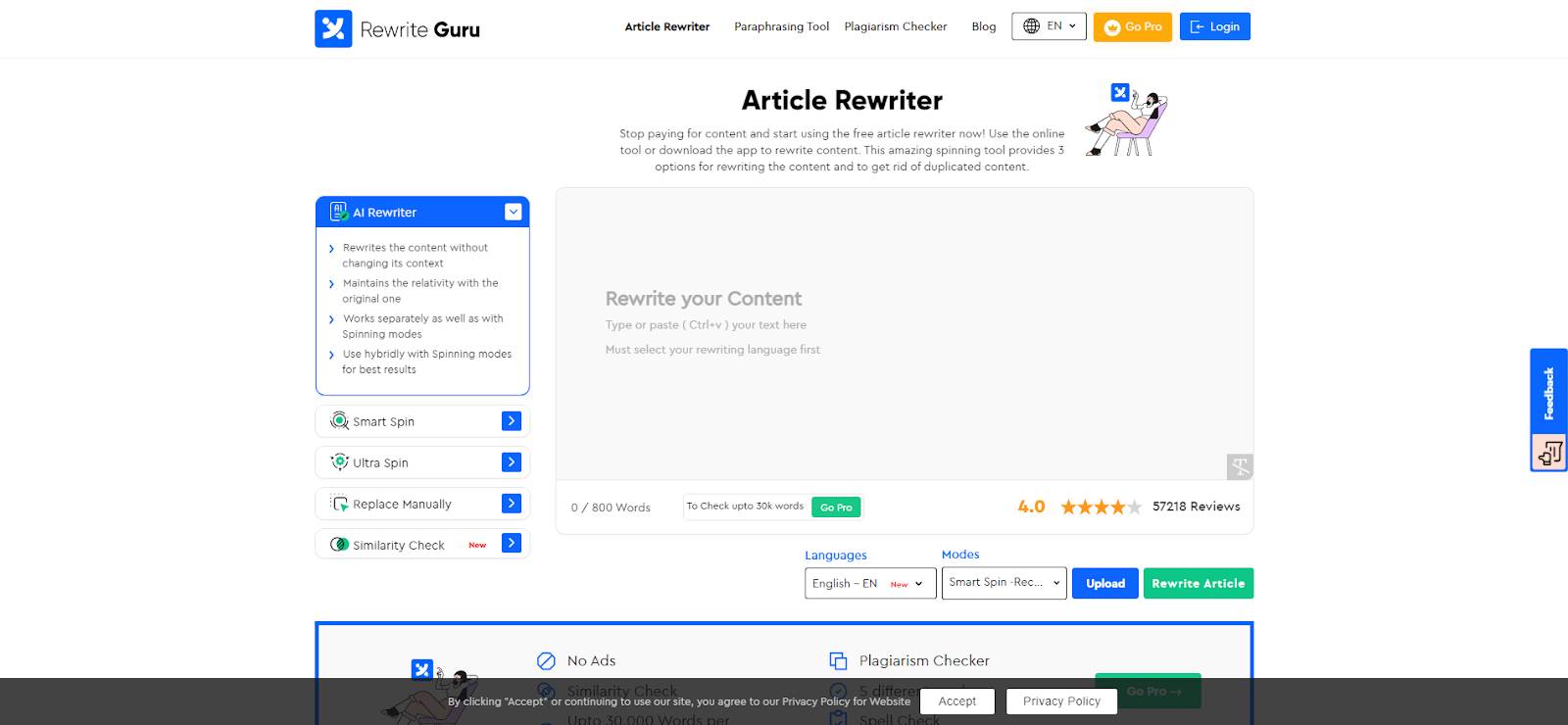
Task: Click the feedback survey icon below Feedback tab
Action: [1549, 453]
